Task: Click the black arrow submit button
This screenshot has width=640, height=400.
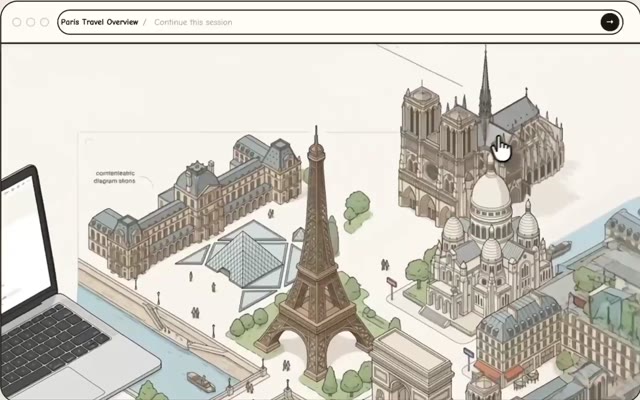Action: tap(609, 22)
